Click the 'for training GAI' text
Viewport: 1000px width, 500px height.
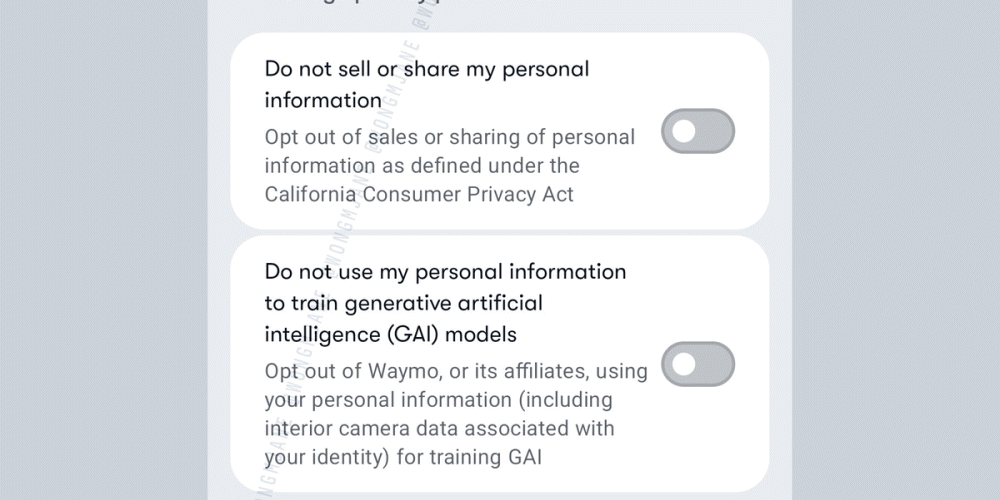click(469, 457)
